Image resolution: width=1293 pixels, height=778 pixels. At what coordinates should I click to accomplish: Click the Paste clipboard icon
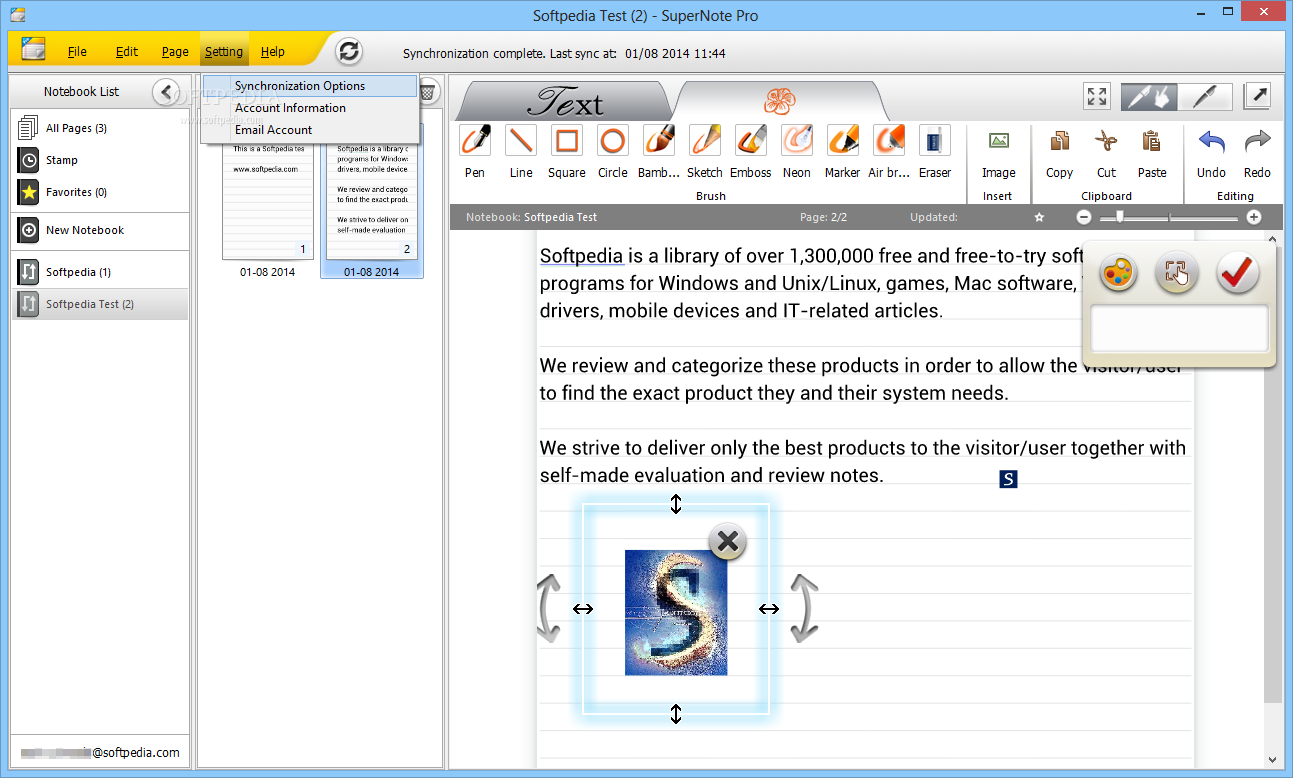1152,141
